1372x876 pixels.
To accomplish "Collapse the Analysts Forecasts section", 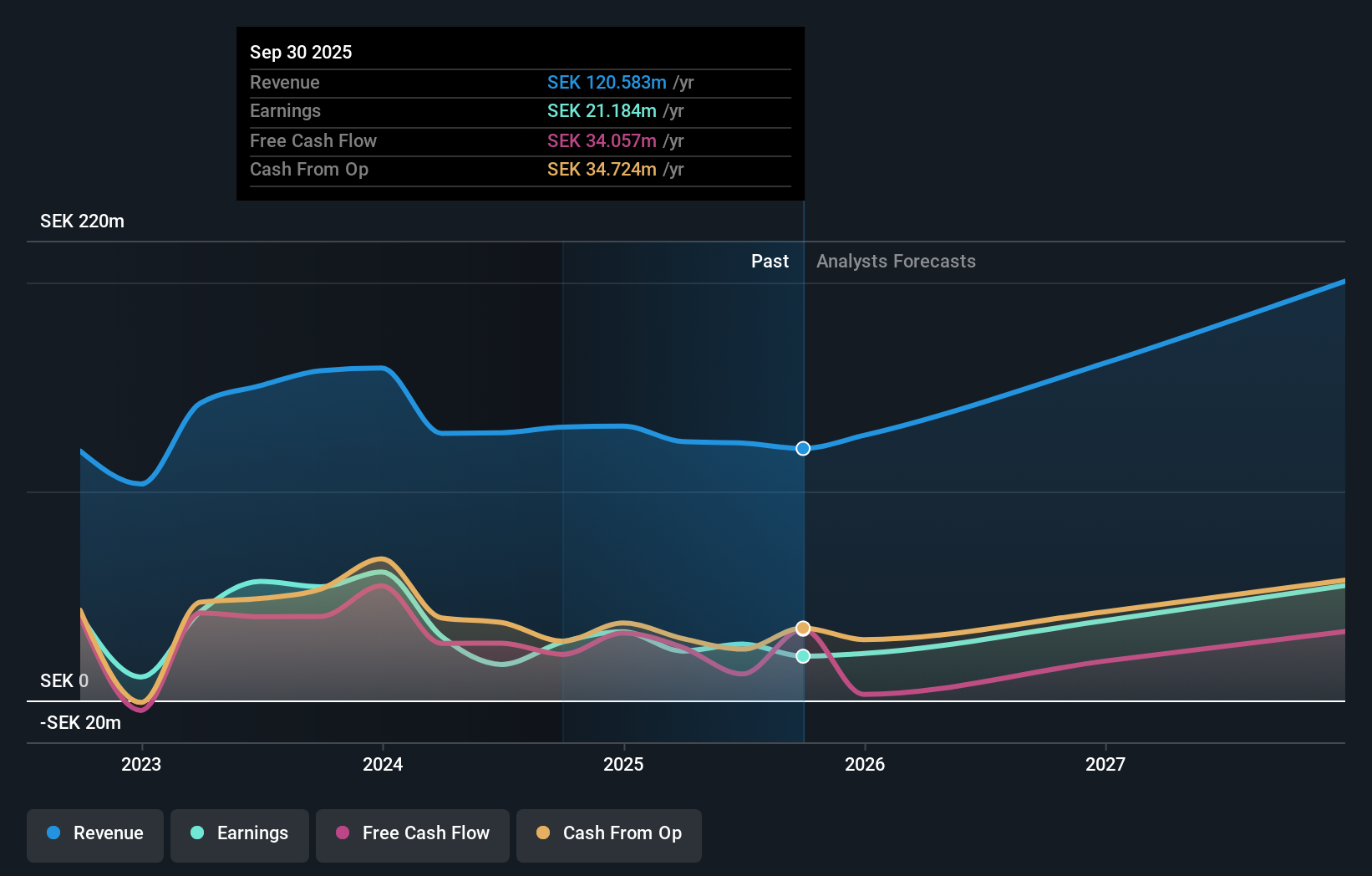I will [896, 261].
